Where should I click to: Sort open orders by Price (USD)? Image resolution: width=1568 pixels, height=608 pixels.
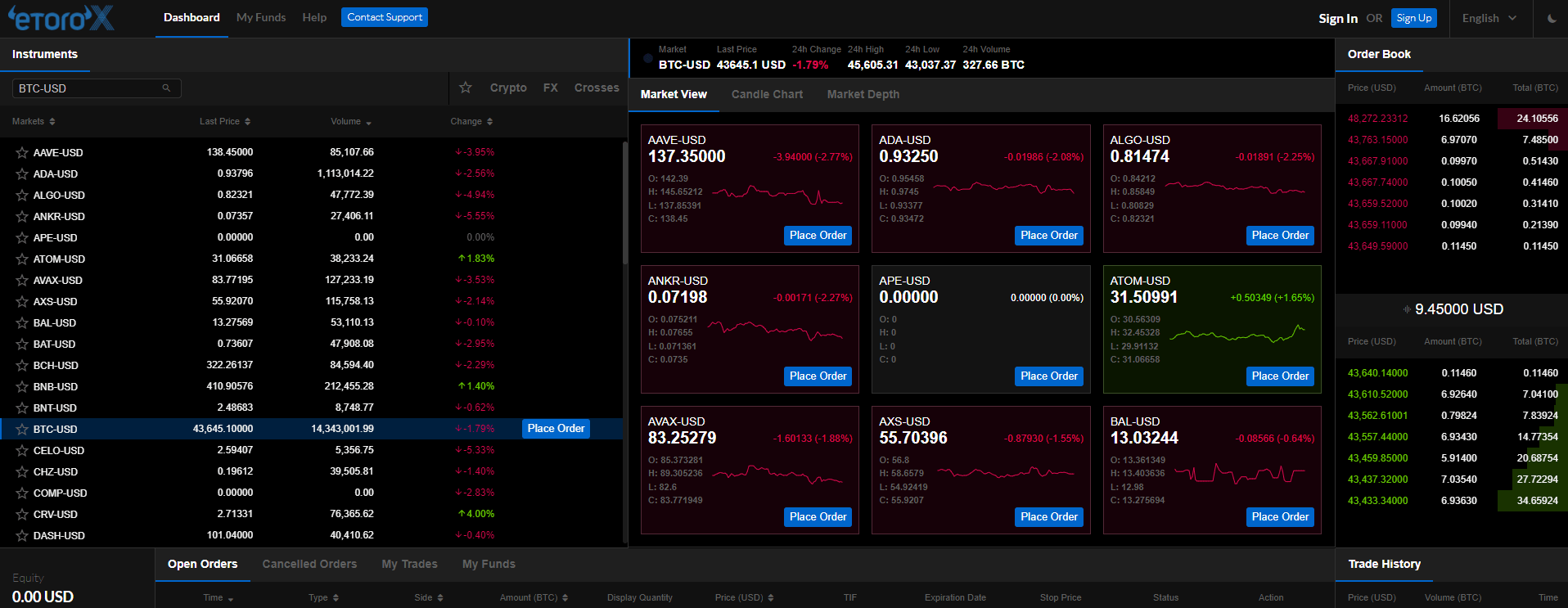click(744, 597)
